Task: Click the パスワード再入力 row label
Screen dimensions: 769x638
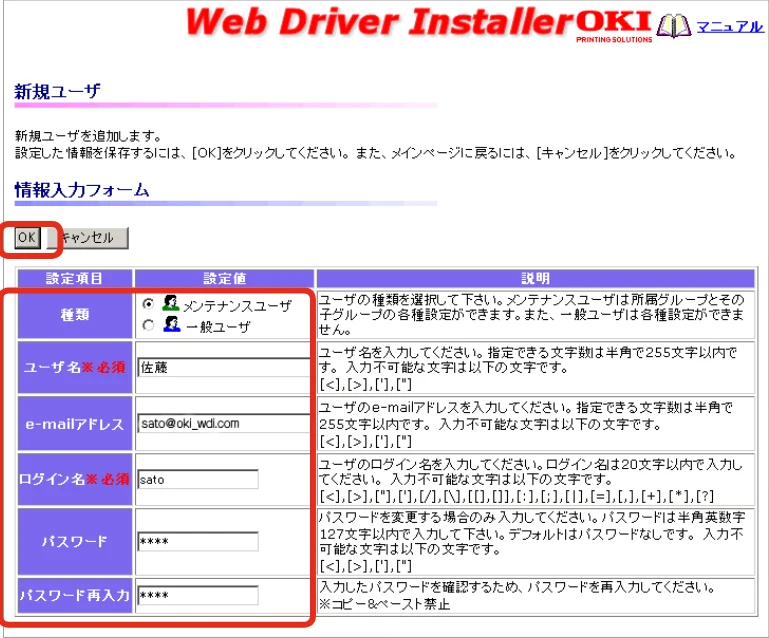Action: click(75, 595)
